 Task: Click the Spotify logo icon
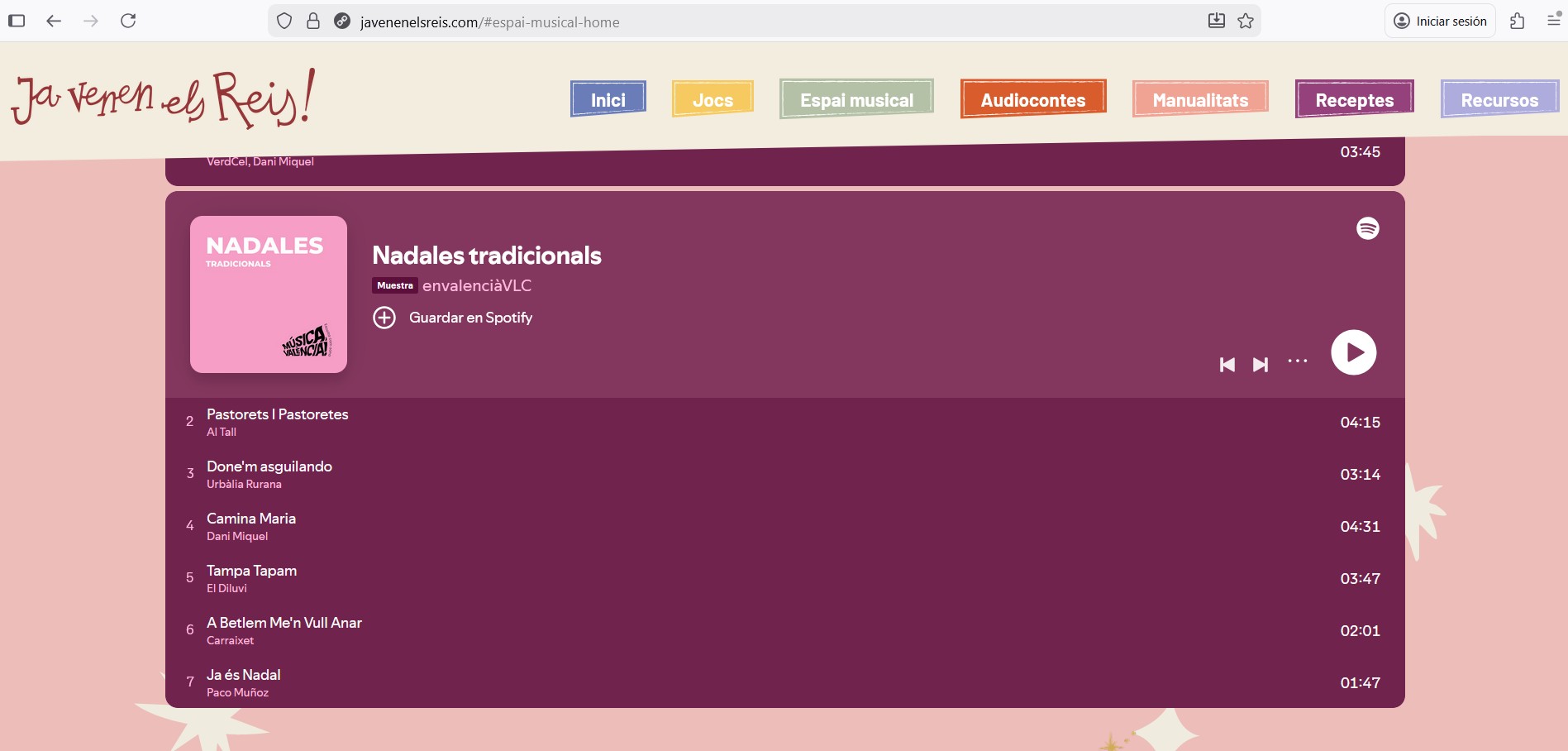(x=1368, y=228)
